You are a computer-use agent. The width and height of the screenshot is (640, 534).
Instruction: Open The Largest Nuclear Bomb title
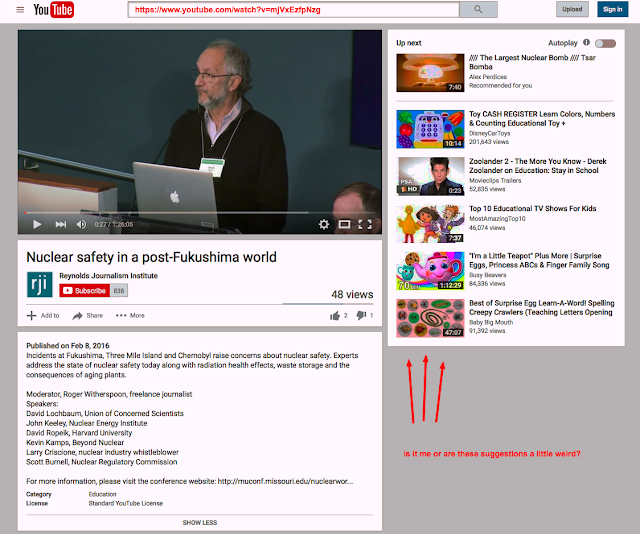pos(532,62)
